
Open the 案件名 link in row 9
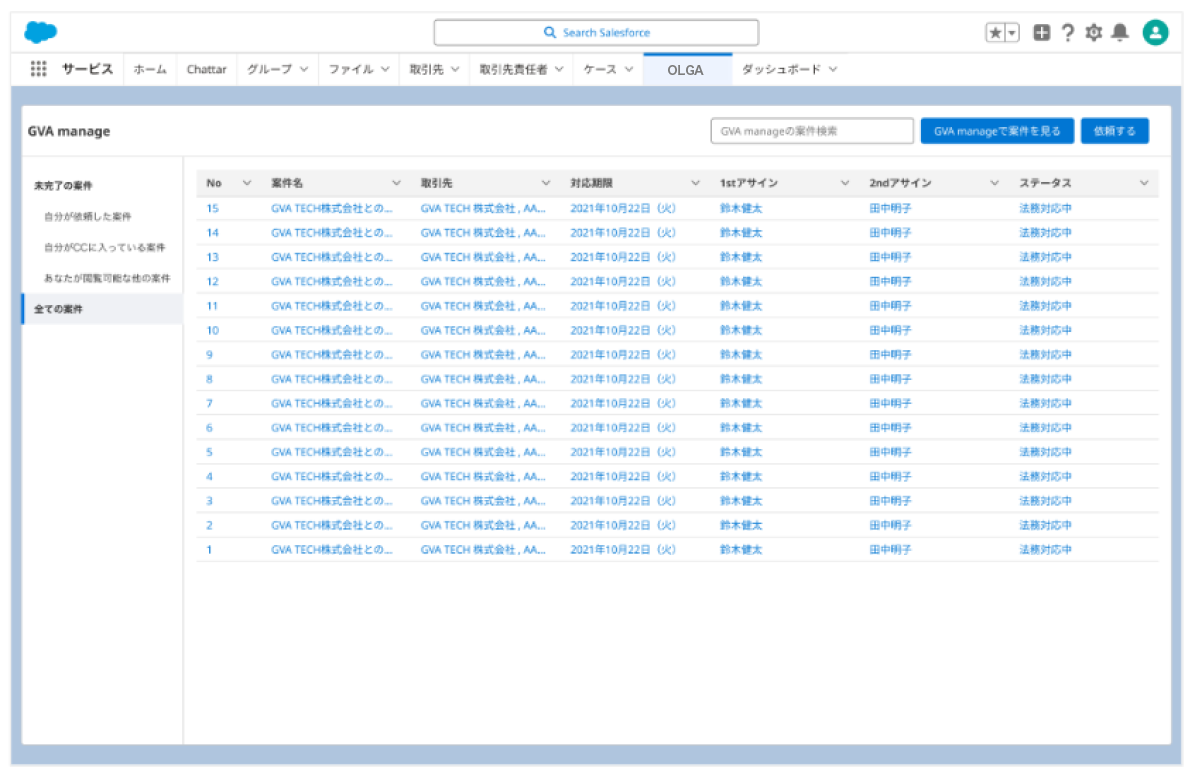pos(332,354)
